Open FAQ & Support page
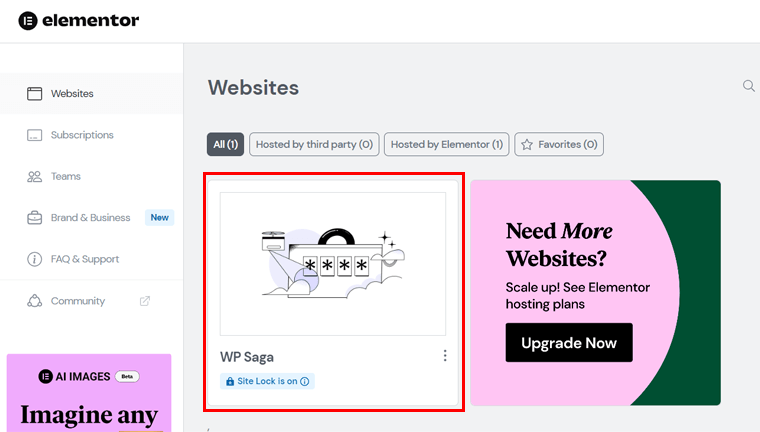Screen dimensions: 760x432 92,259
